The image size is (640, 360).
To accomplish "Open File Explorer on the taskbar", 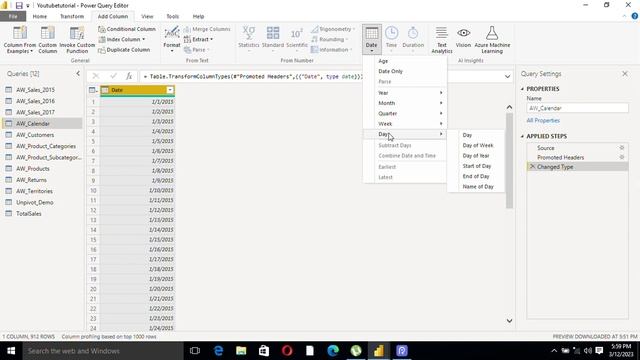I will pos(241,351).
